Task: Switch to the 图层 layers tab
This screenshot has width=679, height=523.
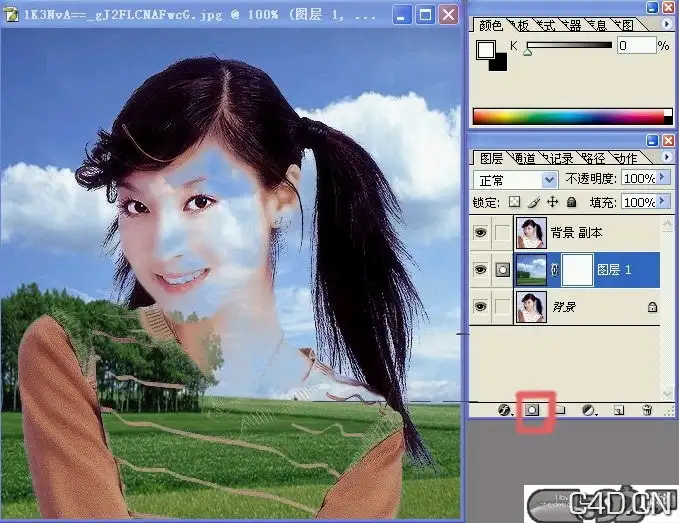Action: click(x=491, y=158)
